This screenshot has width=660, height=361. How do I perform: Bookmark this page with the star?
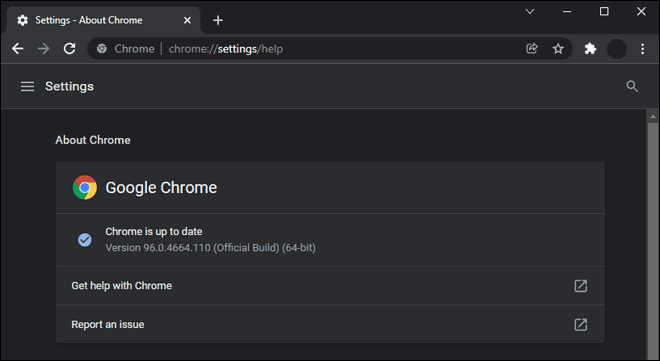click(x=558, y=49)
